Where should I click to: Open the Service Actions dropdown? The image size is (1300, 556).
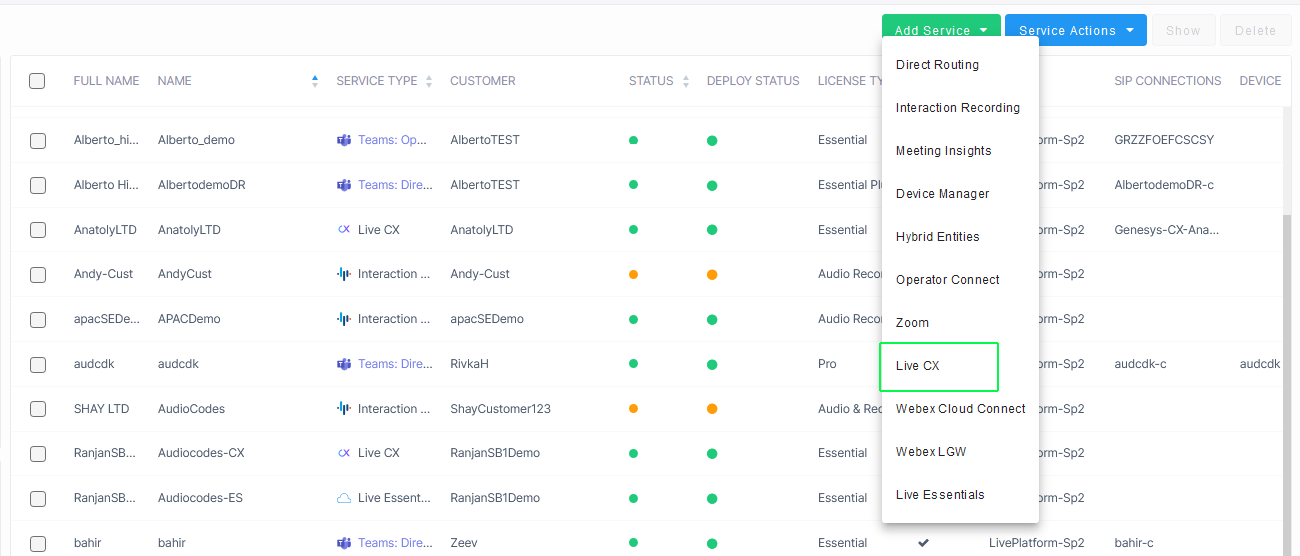coord(1075,30)
